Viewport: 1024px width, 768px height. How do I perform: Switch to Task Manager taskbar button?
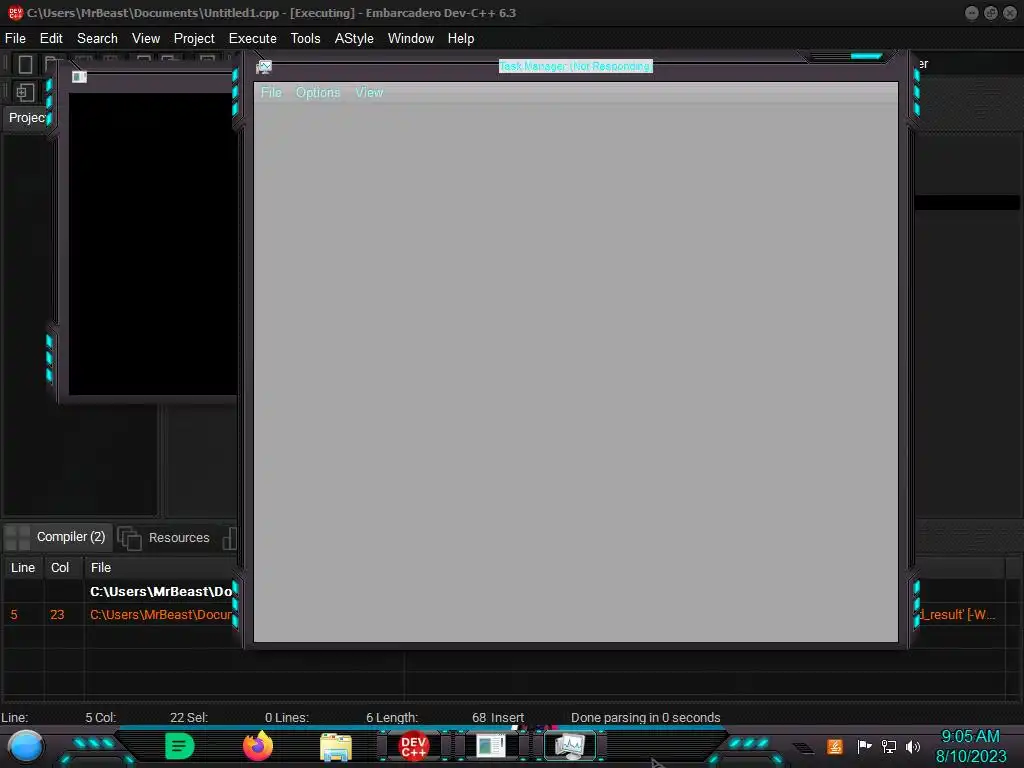click(x=569, y=746)
